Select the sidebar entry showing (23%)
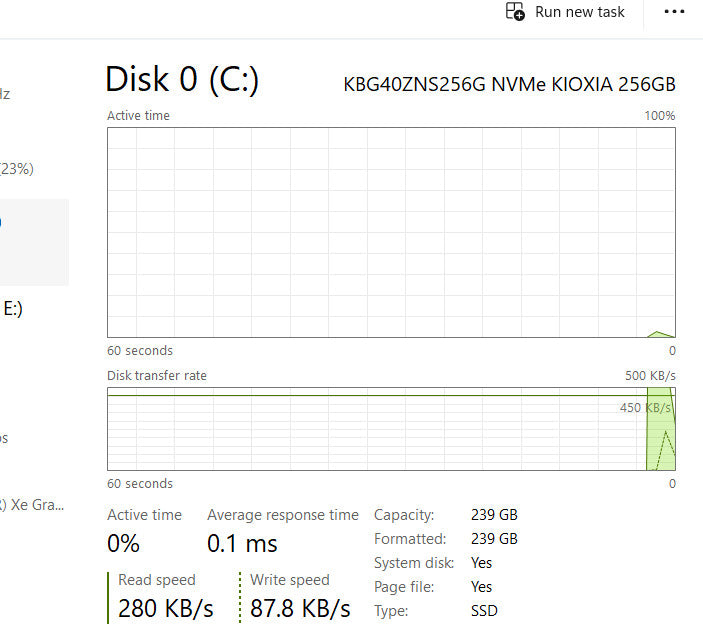Image resolution: width=703 pixels, height=642 pixels. click(17, 169)
